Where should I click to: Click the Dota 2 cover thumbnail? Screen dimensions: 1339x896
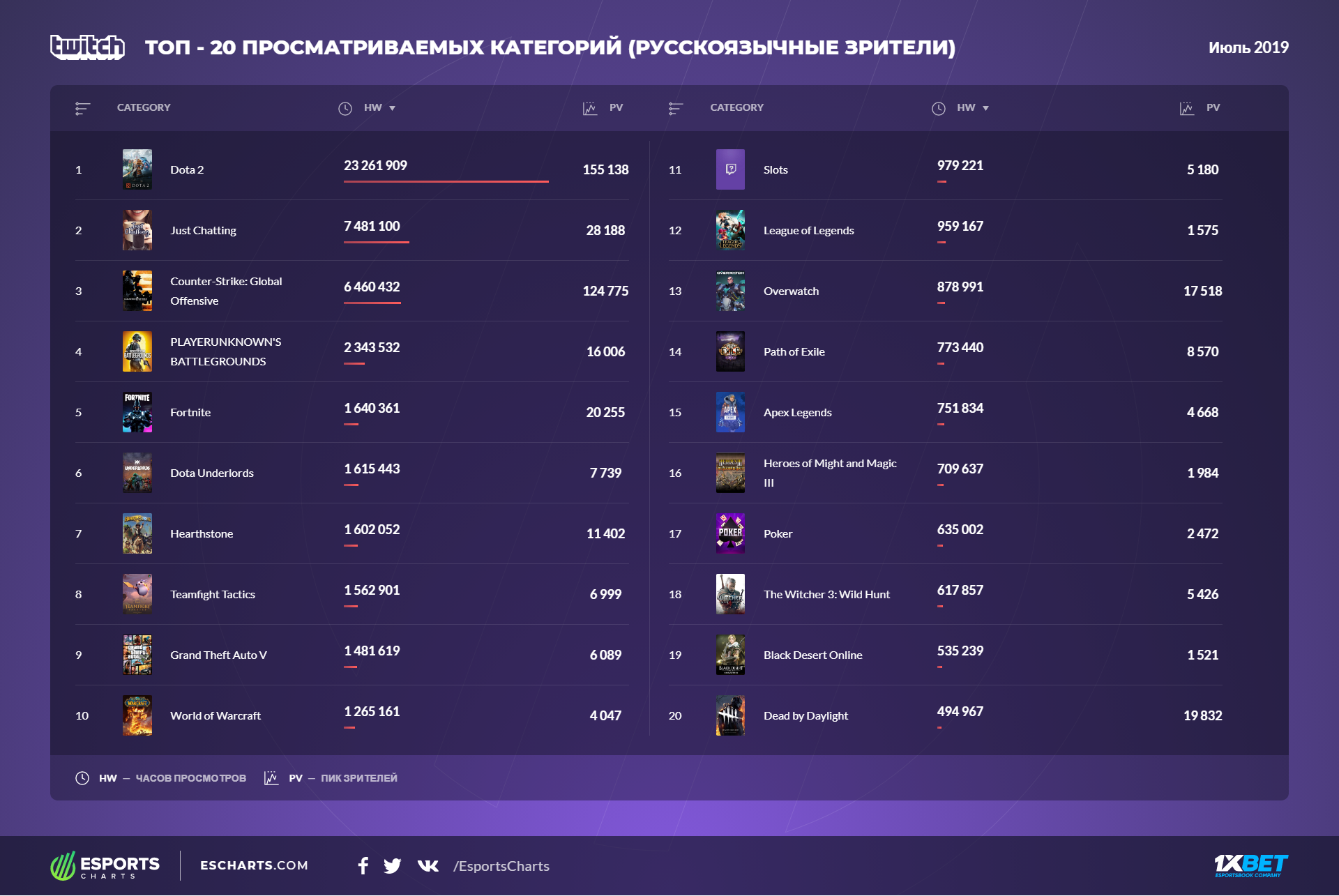coord(137,169)
